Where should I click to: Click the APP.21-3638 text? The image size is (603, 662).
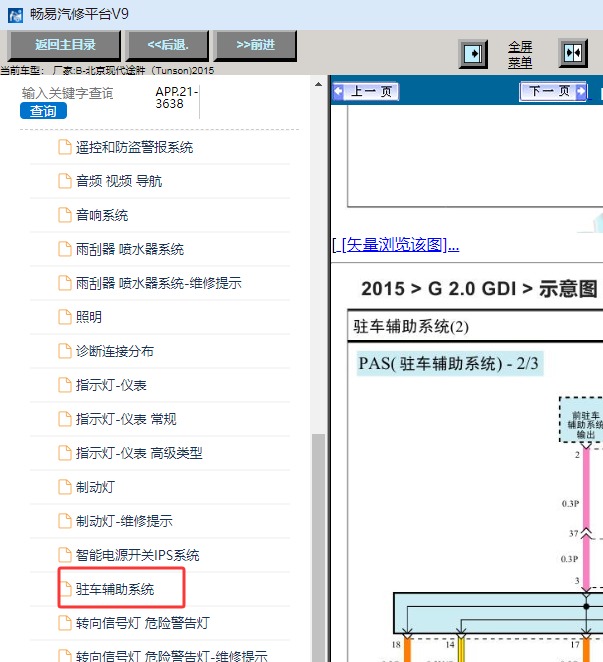click(x=176, y=98)
